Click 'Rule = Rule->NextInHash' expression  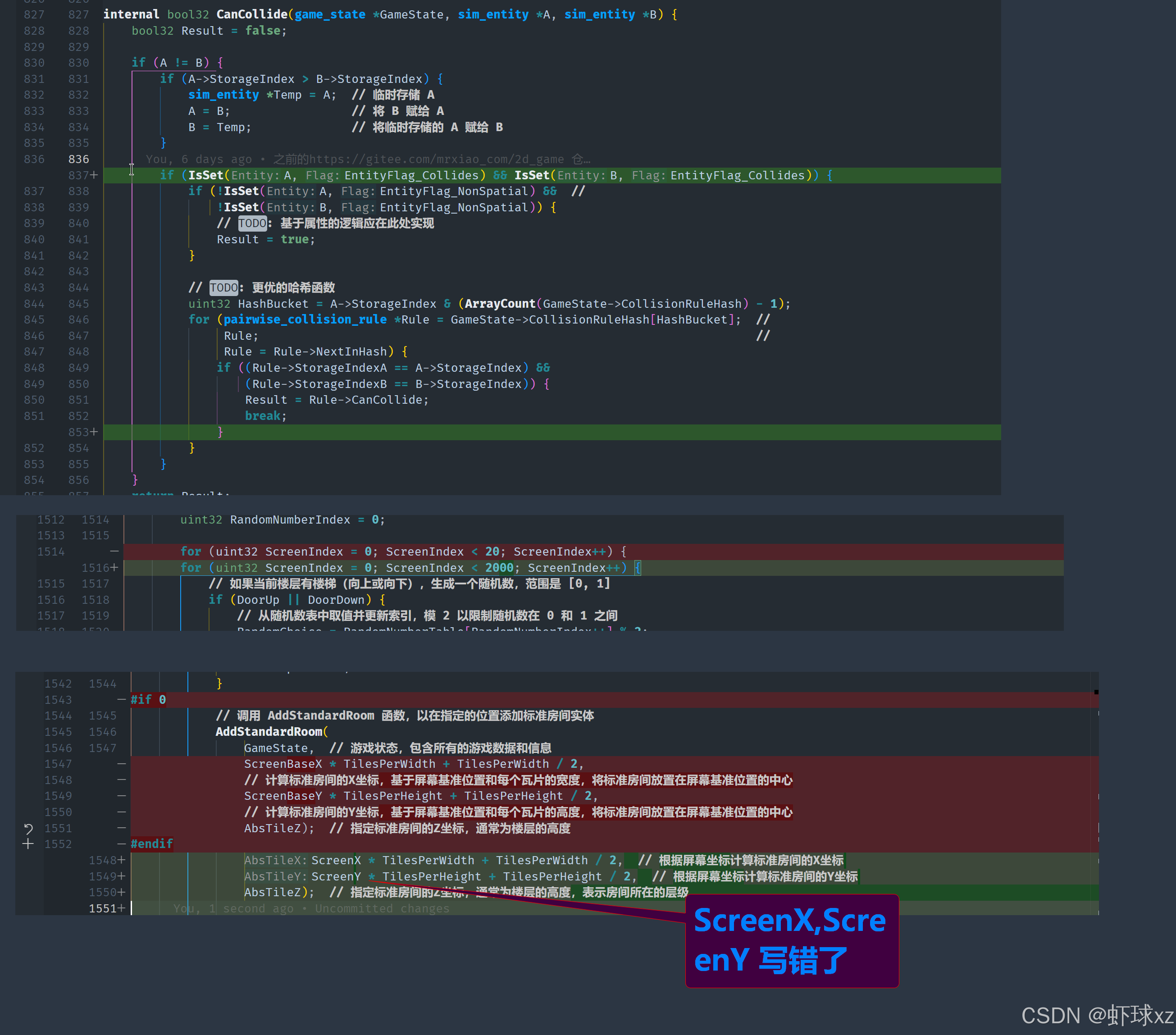[x=305, y=351]
